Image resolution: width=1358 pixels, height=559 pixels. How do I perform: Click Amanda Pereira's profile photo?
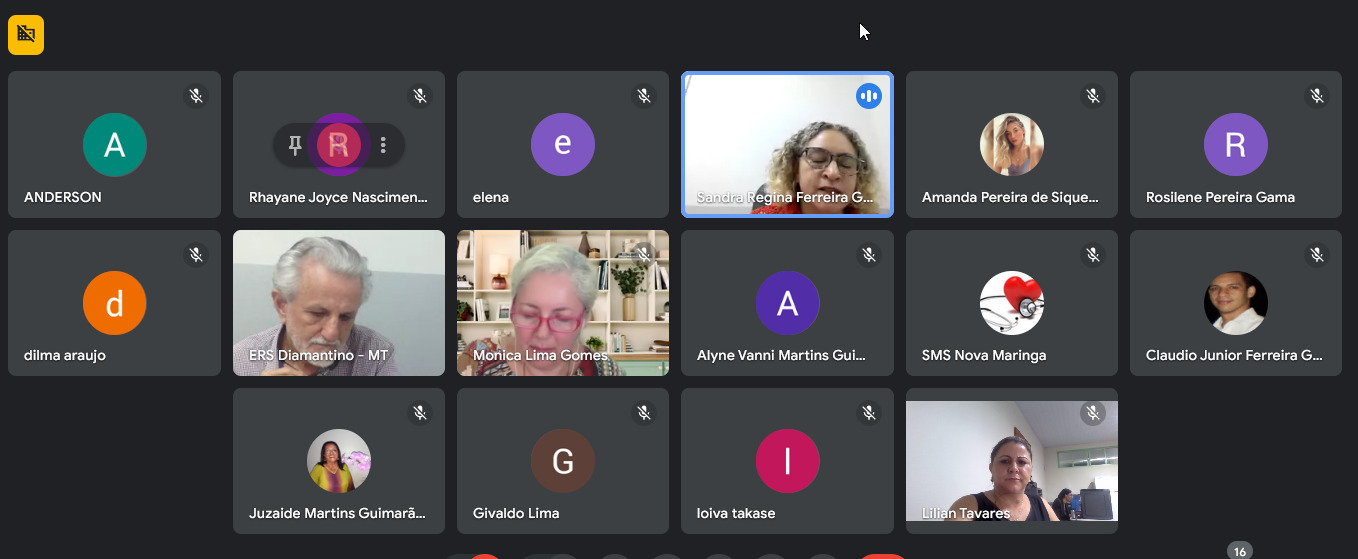click(x=1012, y=145)
